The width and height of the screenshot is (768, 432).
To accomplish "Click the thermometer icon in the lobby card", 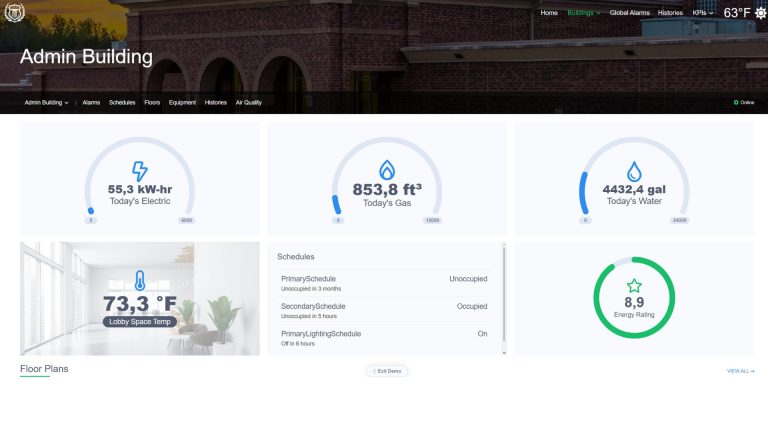I will (140, 281).
